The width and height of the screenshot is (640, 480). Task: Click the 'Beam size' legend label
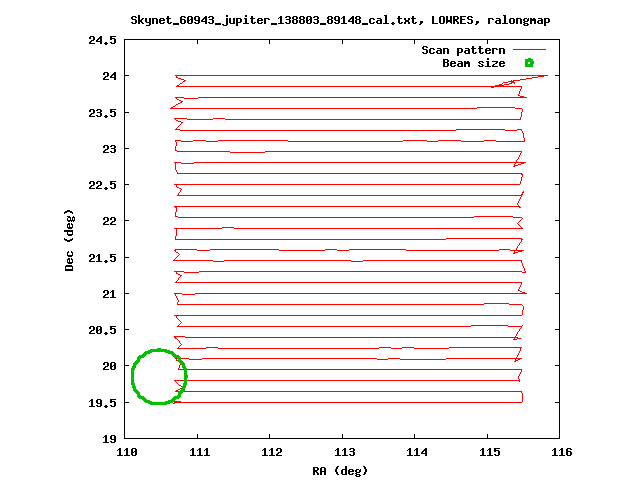(474, 63)
